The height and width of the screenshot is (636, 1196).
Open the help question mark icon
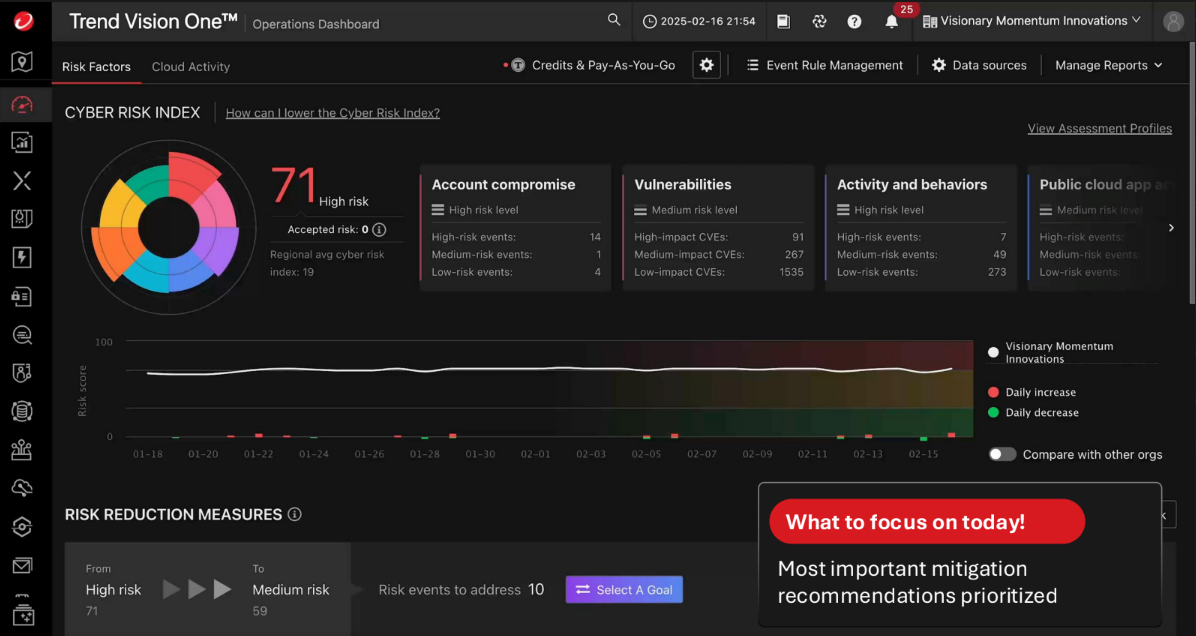pyautogui.click(x=854, y=21)
